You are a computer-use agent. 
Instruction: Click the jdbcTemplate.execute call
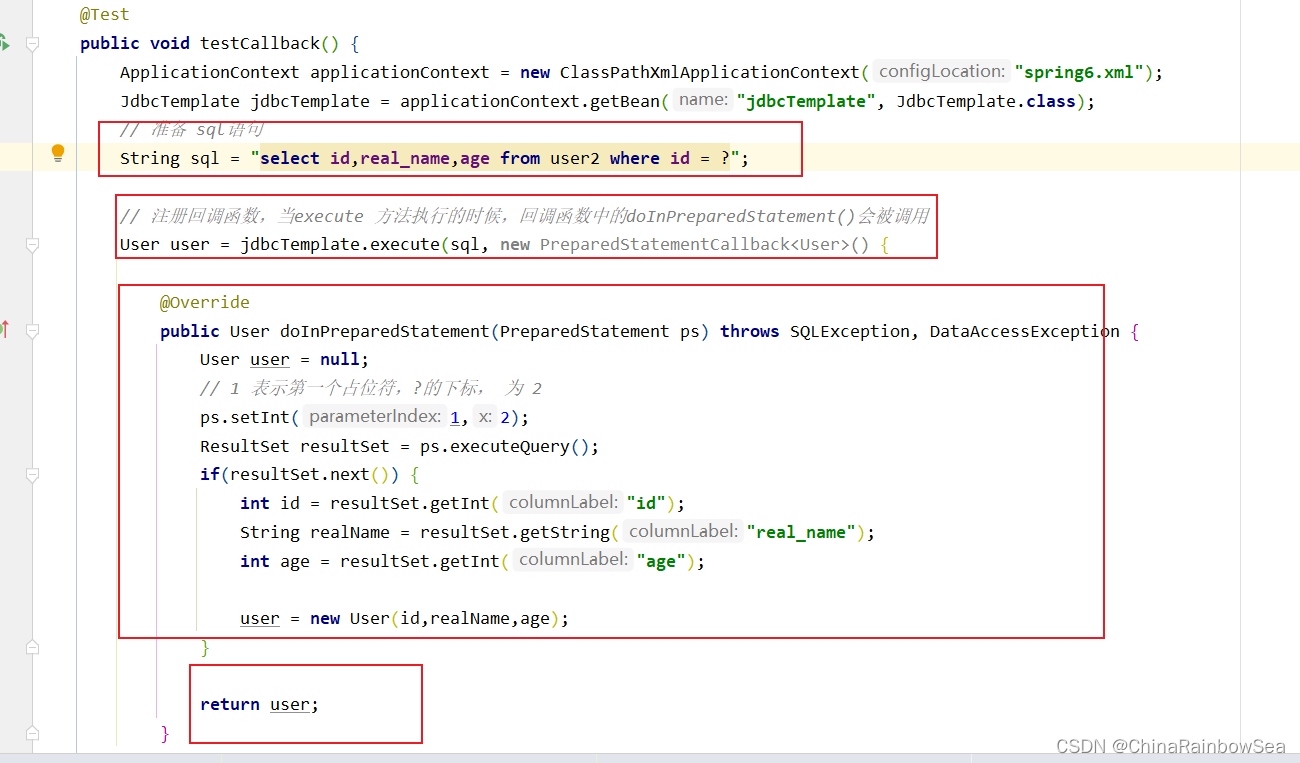340,245
